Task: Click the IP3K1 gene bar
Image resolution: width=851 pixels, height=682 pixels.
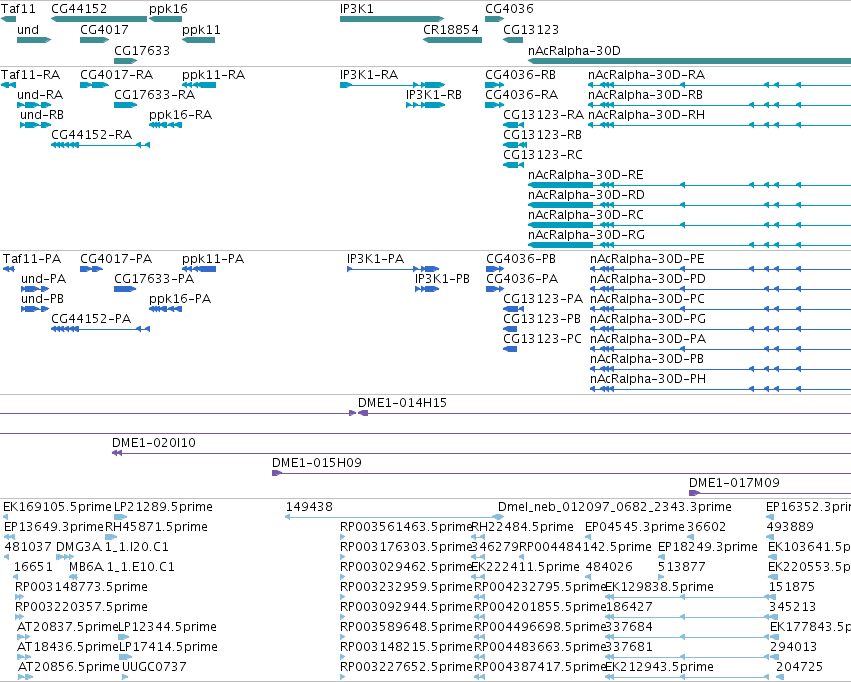Action: [392, 19]
